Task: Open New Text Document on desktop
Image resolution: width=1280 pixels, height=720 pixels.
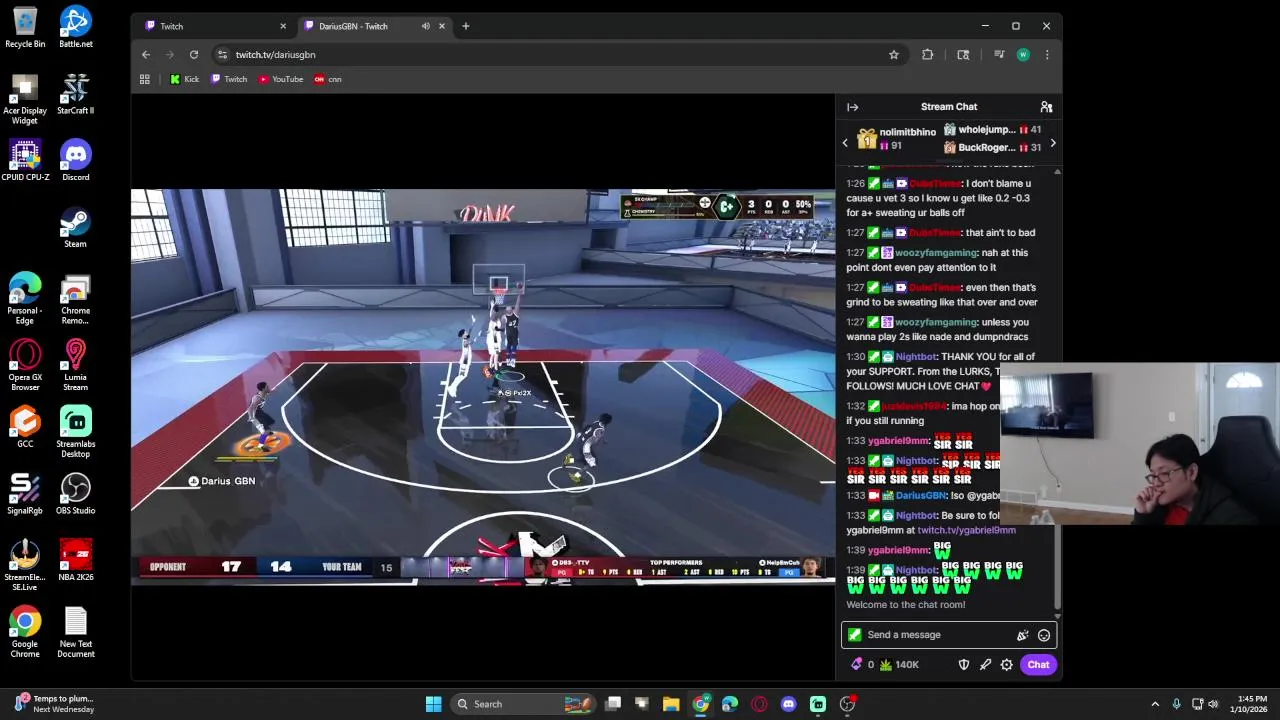Action: coord(75,632)
